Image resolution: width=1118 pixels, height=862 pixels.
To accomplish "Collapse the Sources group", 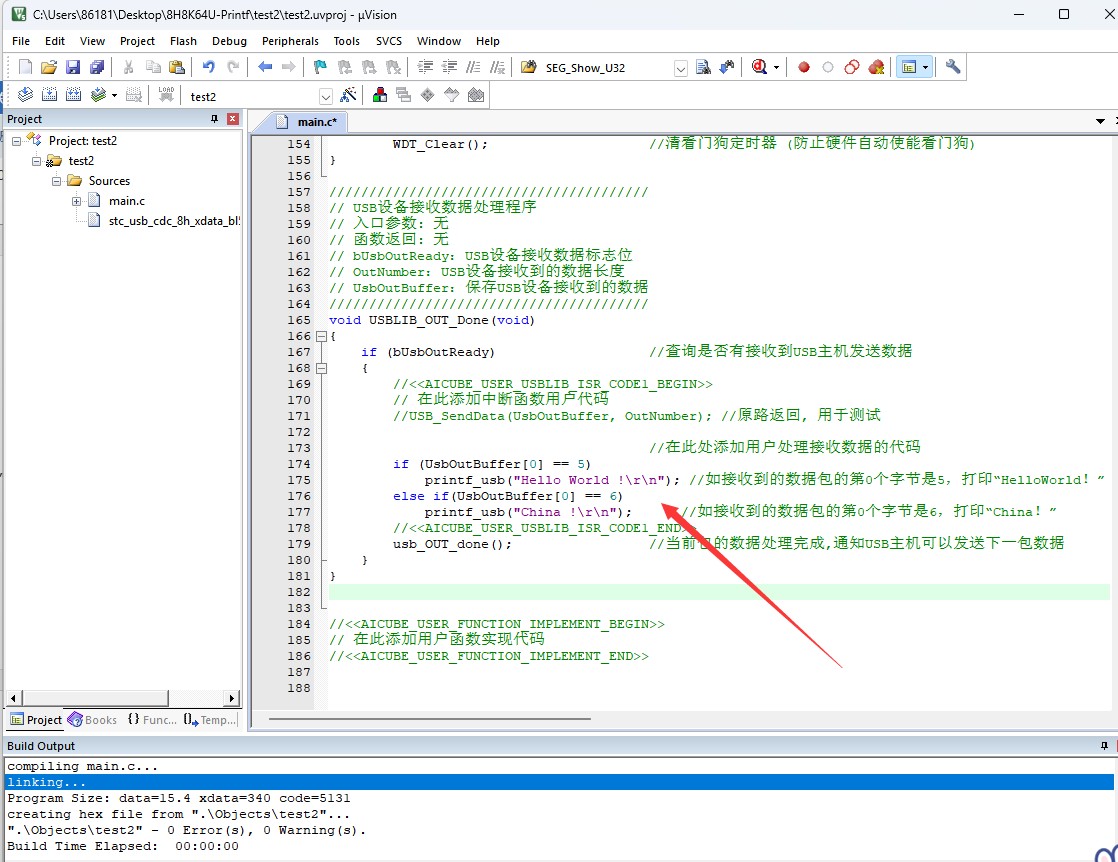I will click(x=56, y=181).
